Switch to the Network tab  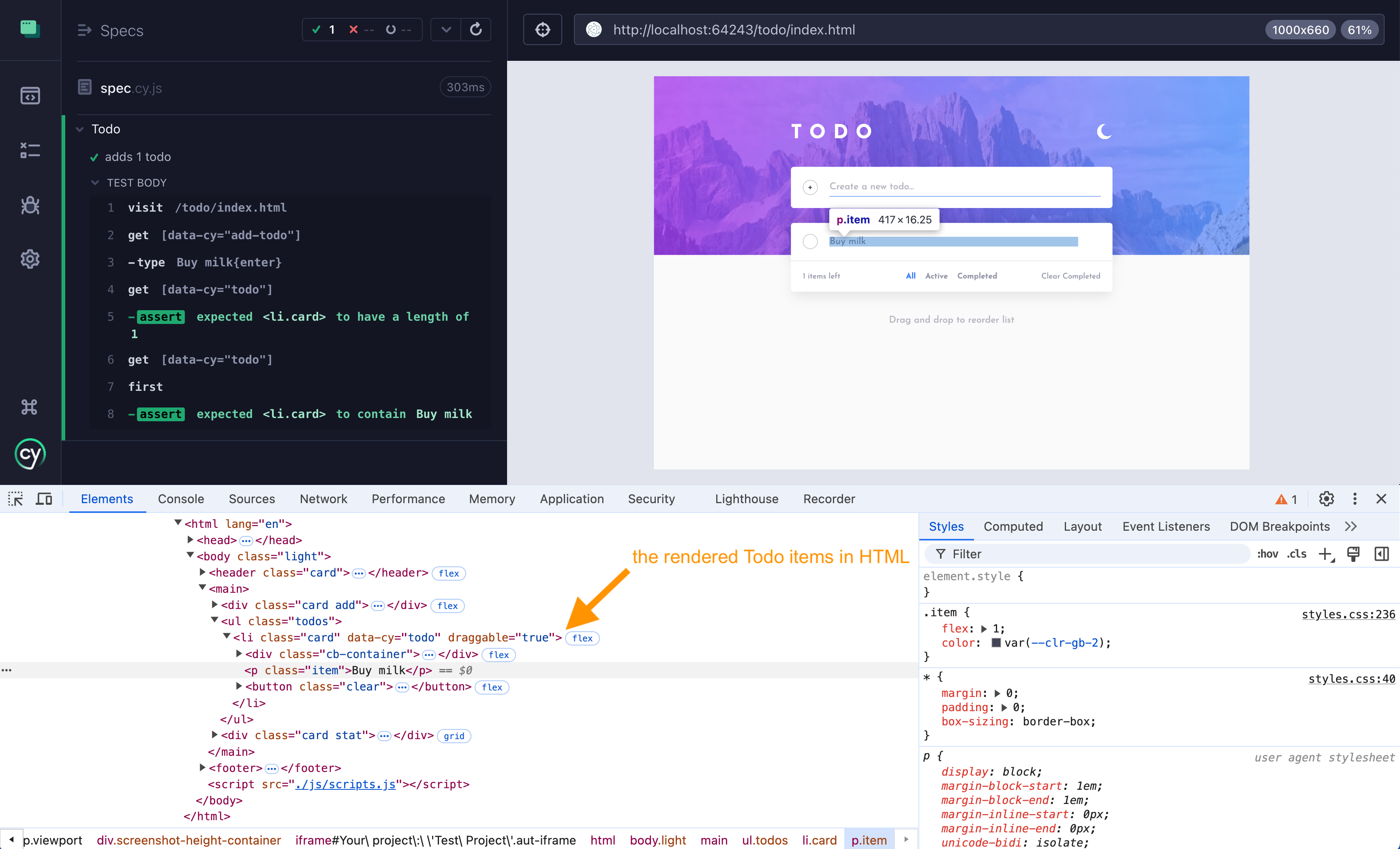pyautogui.click(x=323, y=499)
